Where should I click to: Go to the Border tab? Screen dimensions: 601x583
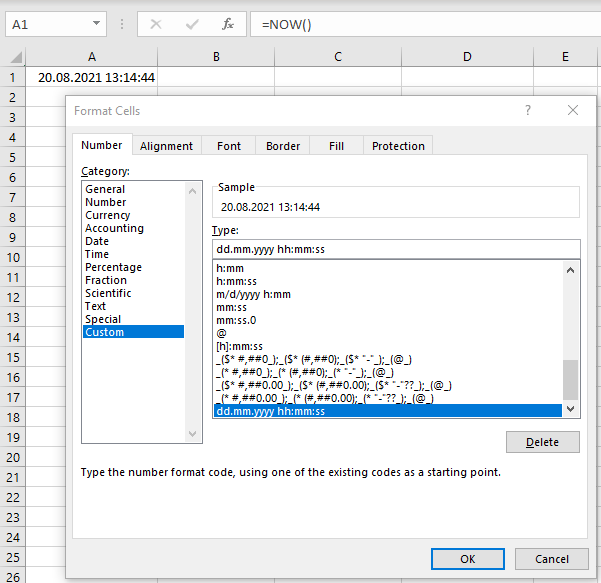click(x=283, y=146)
